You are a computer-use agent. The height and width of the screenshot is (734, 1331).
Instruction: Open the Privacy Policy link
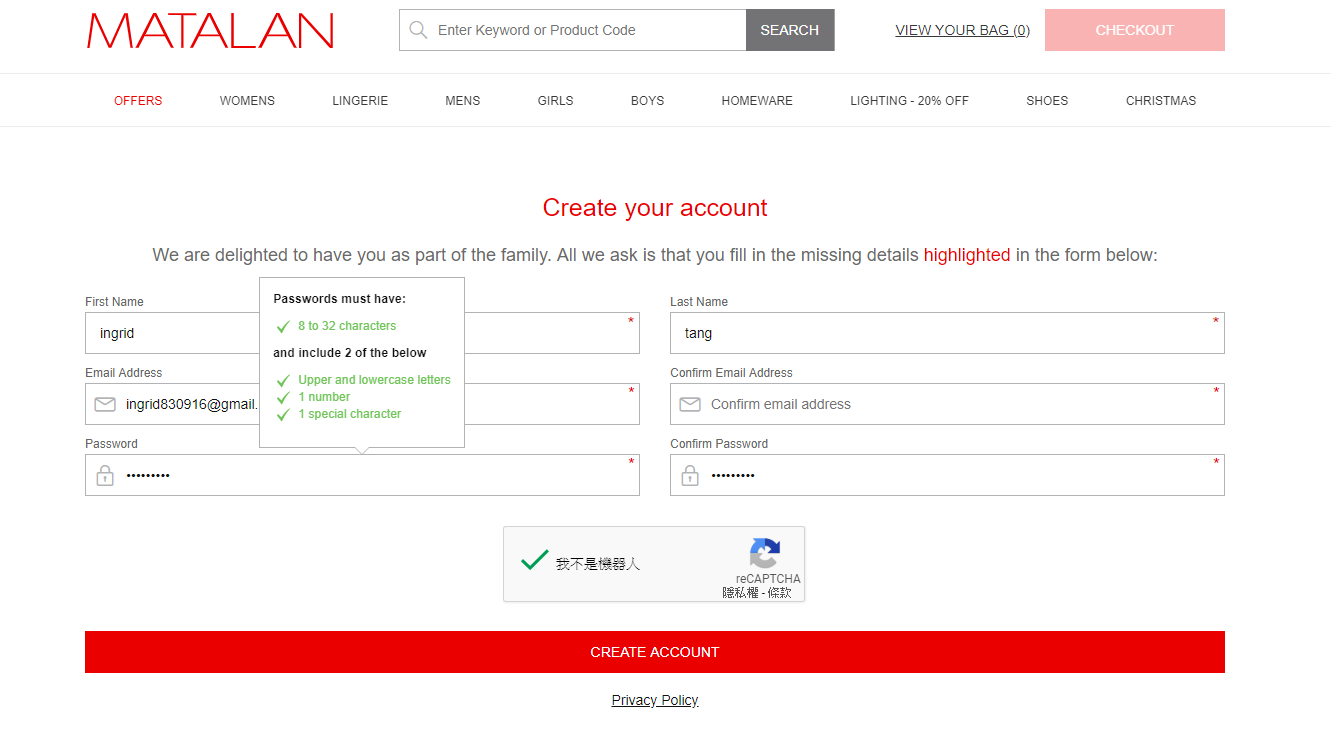[655, 700]
